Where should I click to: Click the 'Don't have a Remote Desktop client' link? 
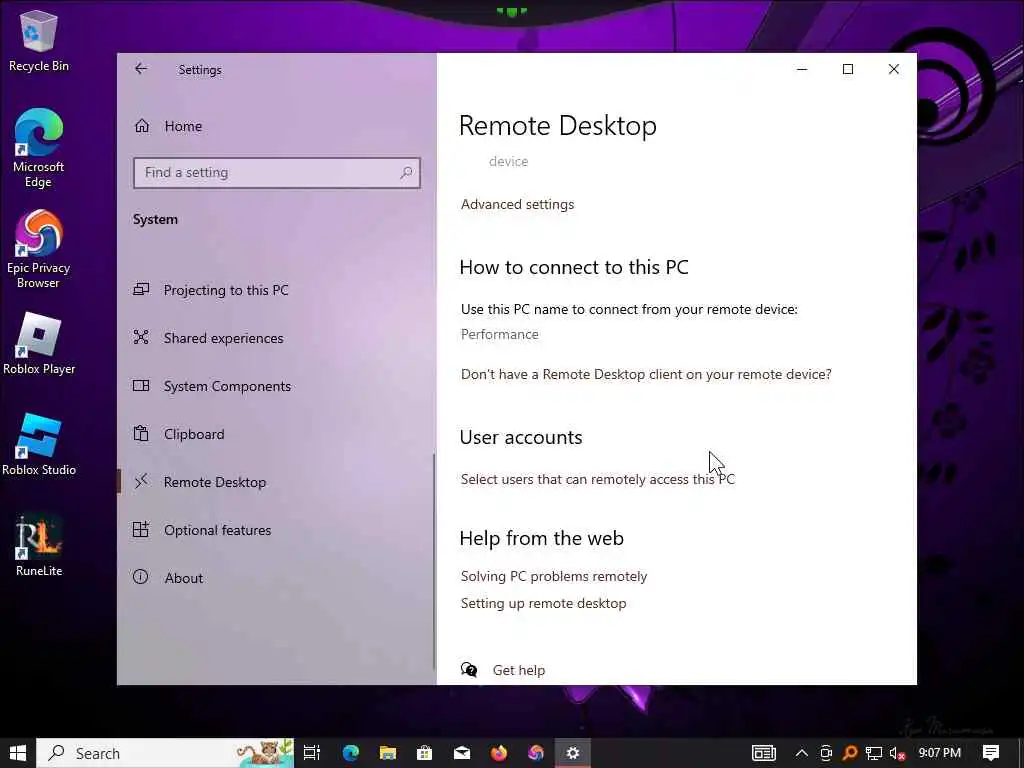[x=646, y=374]
